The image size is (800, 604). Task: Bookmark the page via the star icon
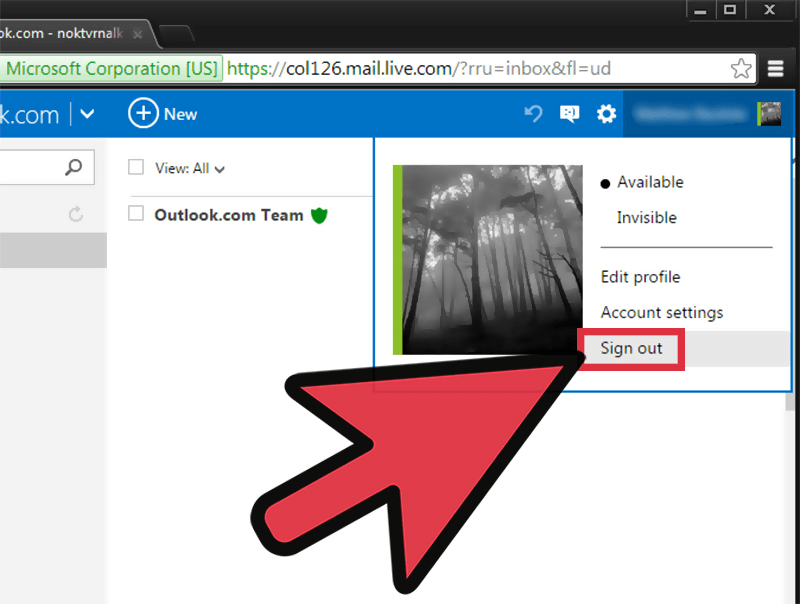[741, 68]
